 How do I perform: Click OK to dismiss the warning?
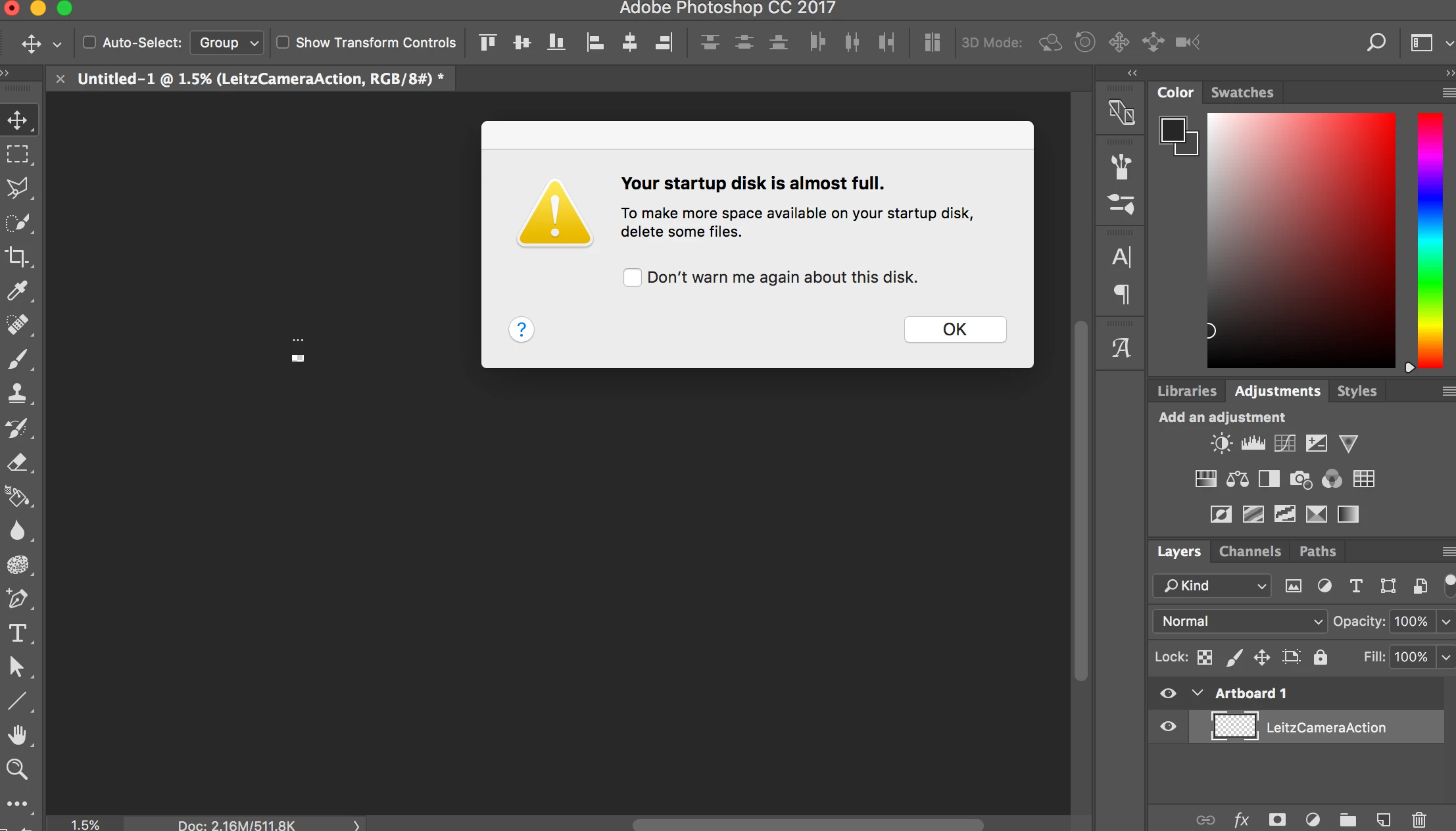pos(954,329)
